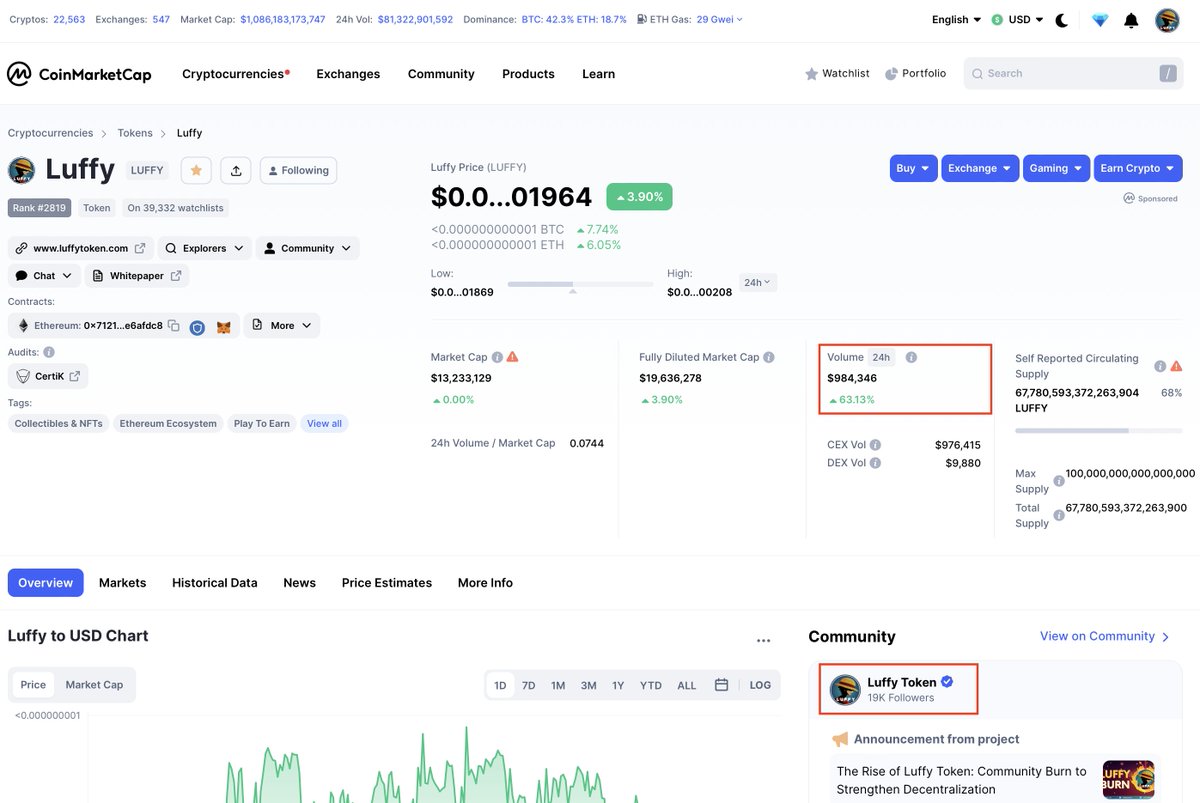Toggle the Luffy watchlist star button
The image size is (1200, 803).
point(196,171)
